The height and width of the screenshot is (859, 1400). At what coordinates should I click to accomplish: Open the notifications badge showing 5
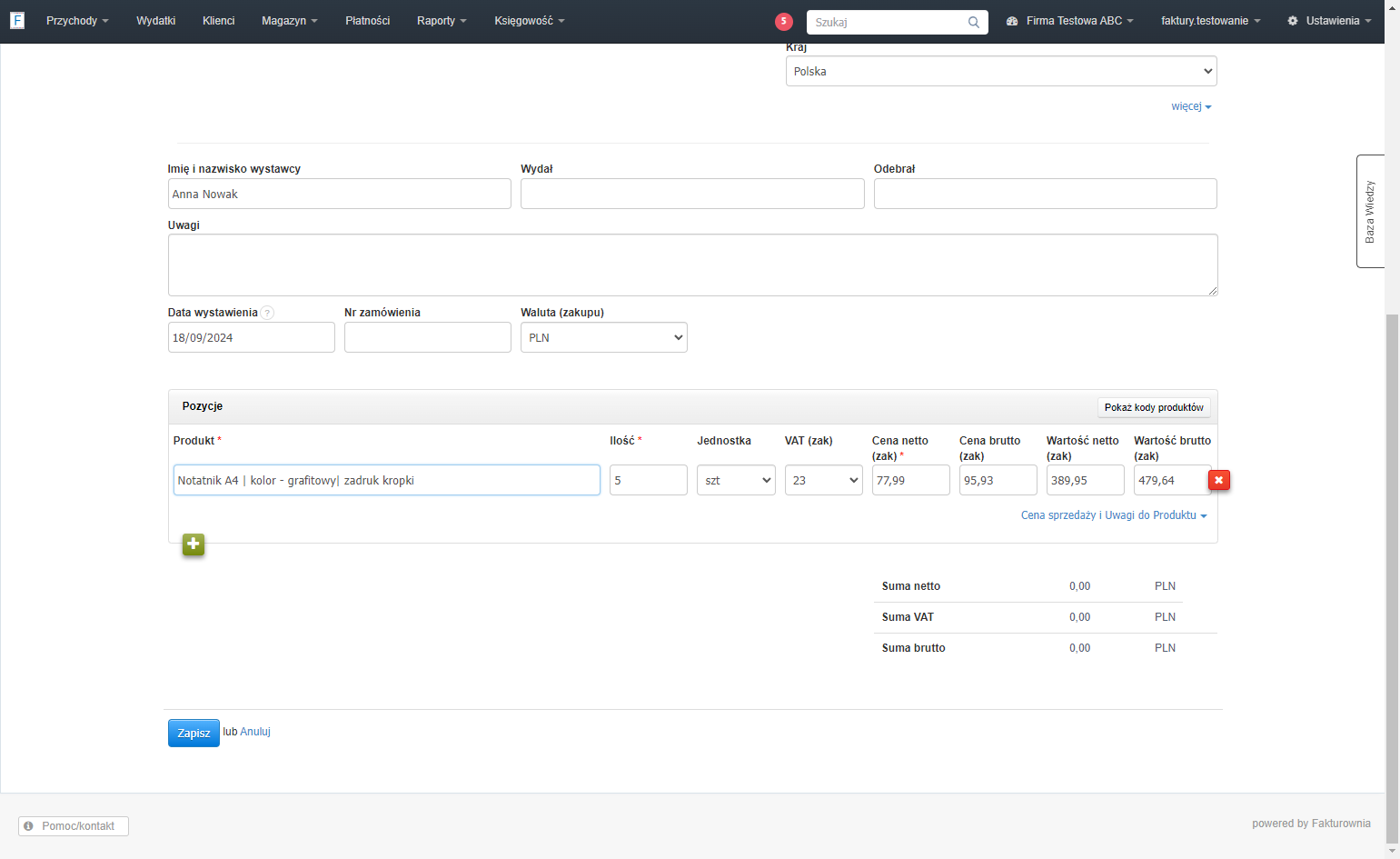coord(784,22)
